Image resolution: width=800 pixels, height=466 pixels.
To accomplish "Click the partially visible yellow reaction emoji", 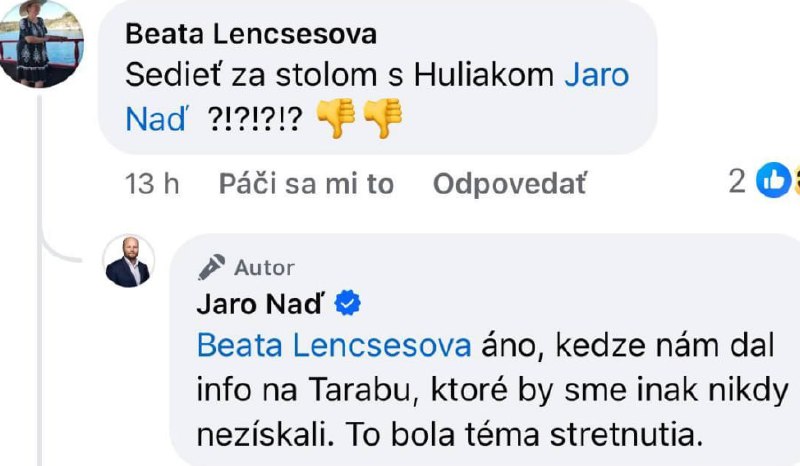I will tap(797, 180).
